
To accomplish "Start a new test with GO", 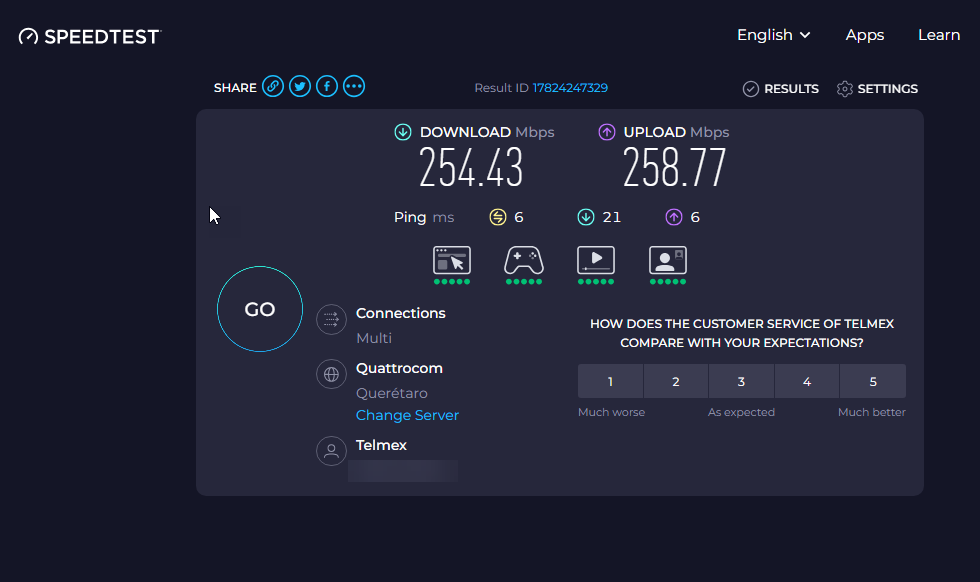I will point(260,309).
